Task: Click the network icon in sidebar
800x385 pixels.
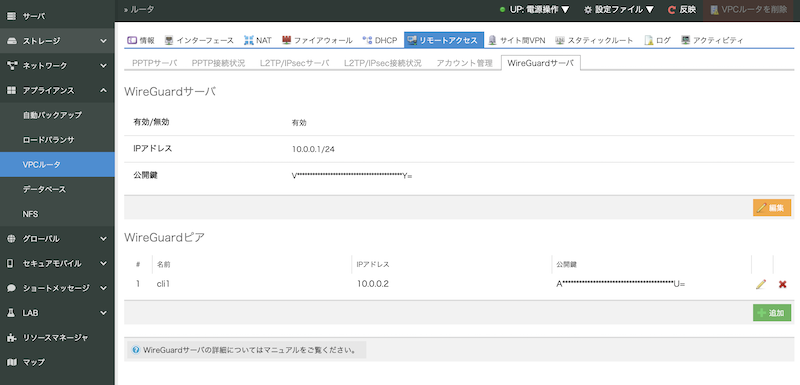Action: (x=11, y=66)
